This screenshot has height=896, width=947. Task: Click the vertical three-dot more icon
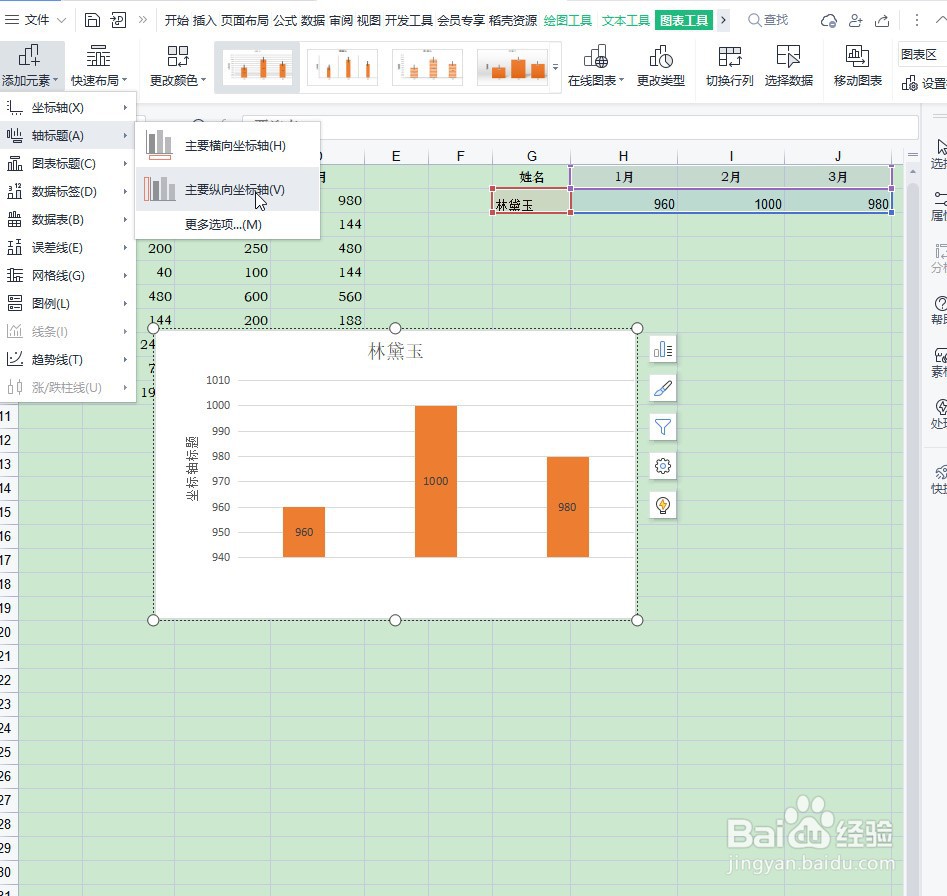pyautogui.click(x=916, y=21)
